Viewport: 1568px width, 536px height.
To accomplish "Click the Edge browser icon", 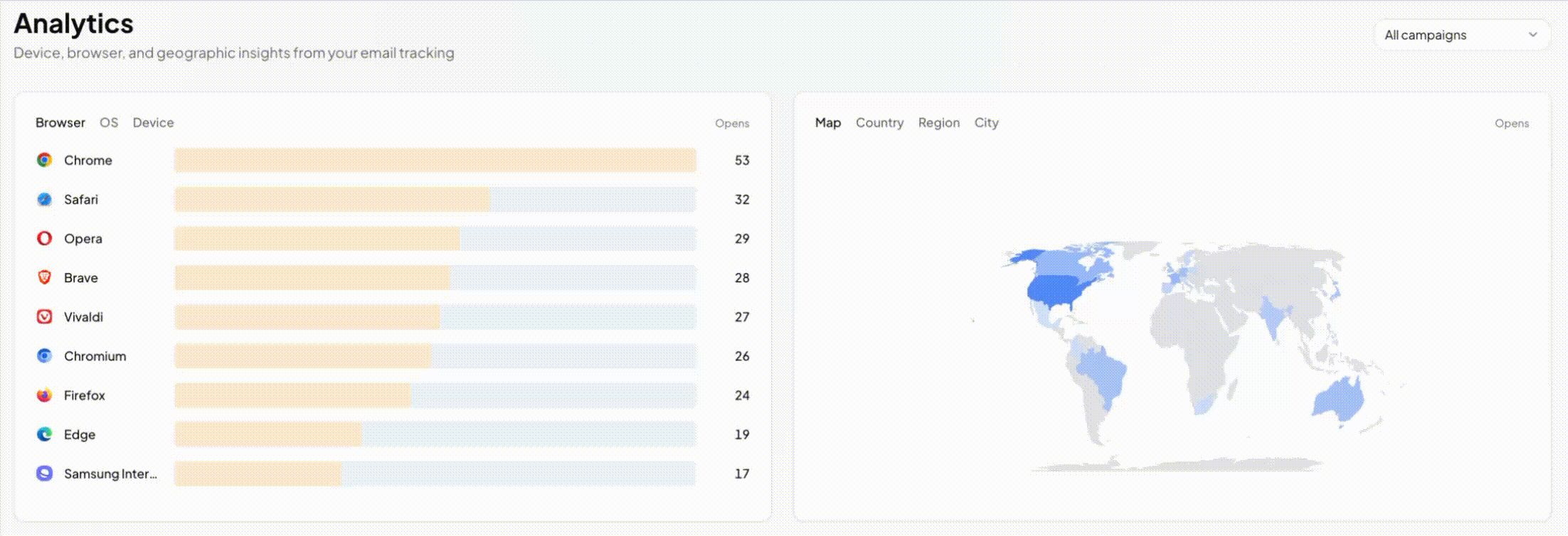I will [44, 434].
